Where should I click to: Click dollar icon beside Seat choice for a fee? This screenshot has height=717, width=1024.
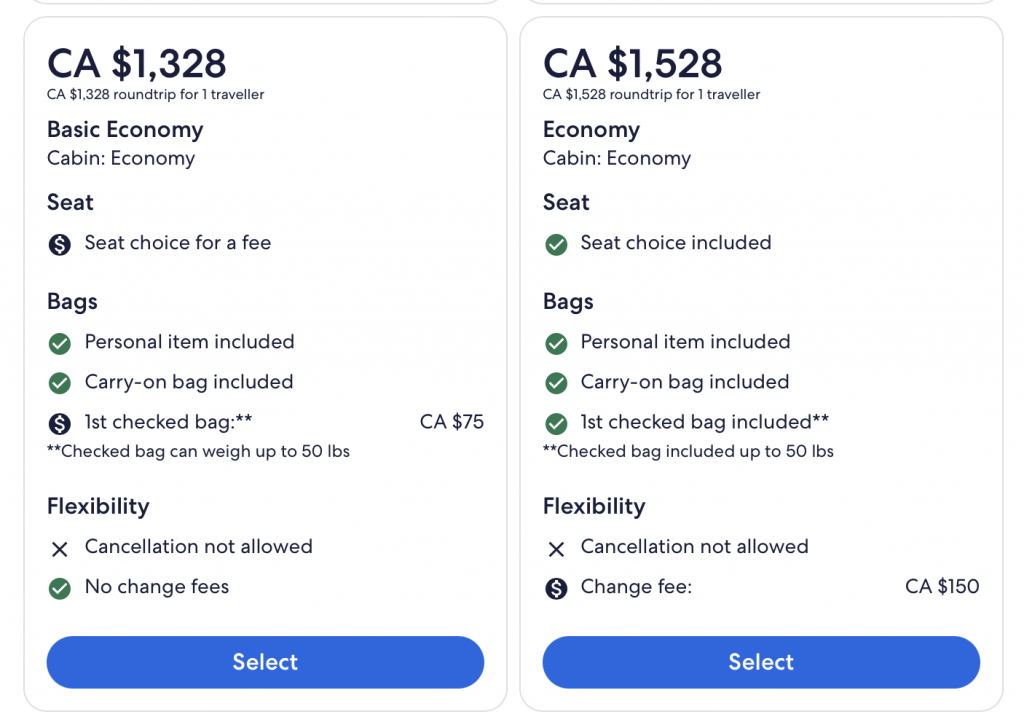[60, 244]
